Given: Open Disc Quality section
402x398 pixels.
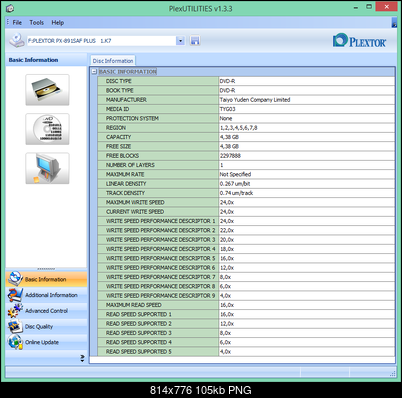Looking at the screenshot, I should tap(46, 326).
